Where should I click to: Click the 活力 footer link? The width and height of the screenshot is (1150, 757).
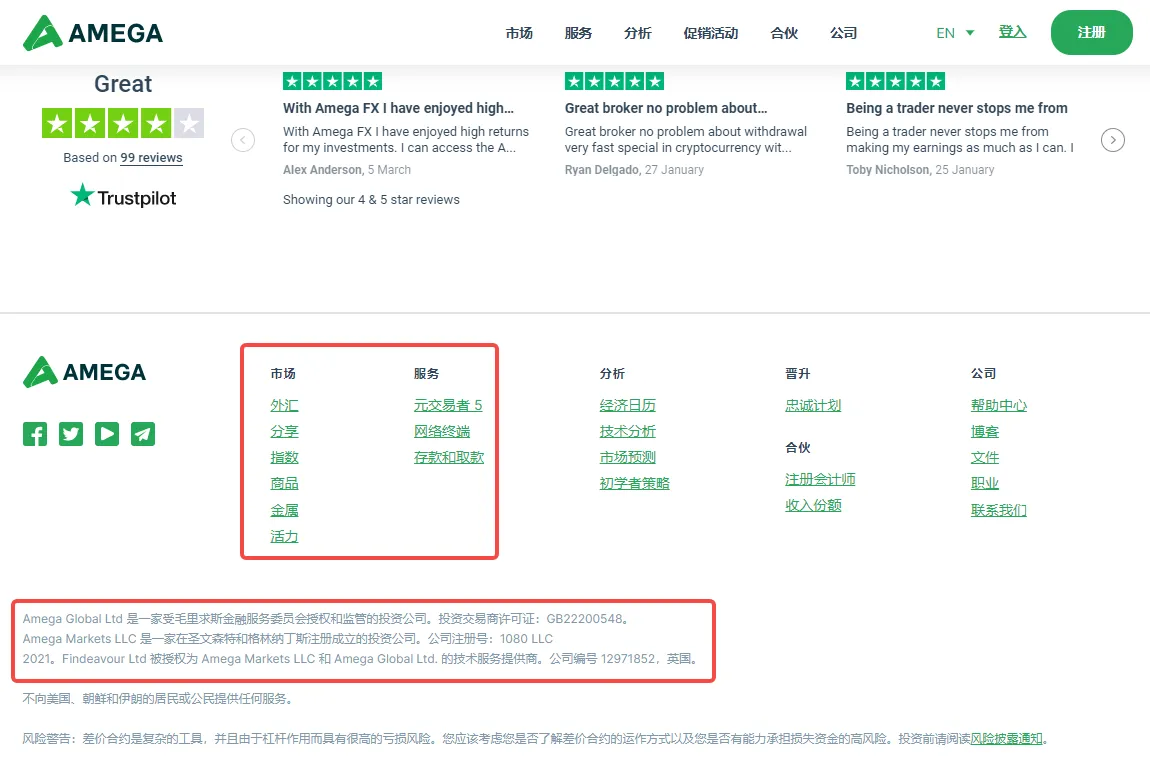[x=284, y=536]
